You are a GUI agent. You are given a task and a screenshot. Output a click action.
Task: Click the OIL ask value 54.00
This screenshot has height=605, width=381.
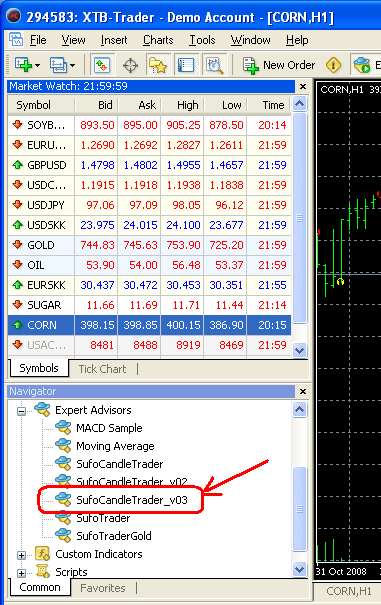click(143, 265)
